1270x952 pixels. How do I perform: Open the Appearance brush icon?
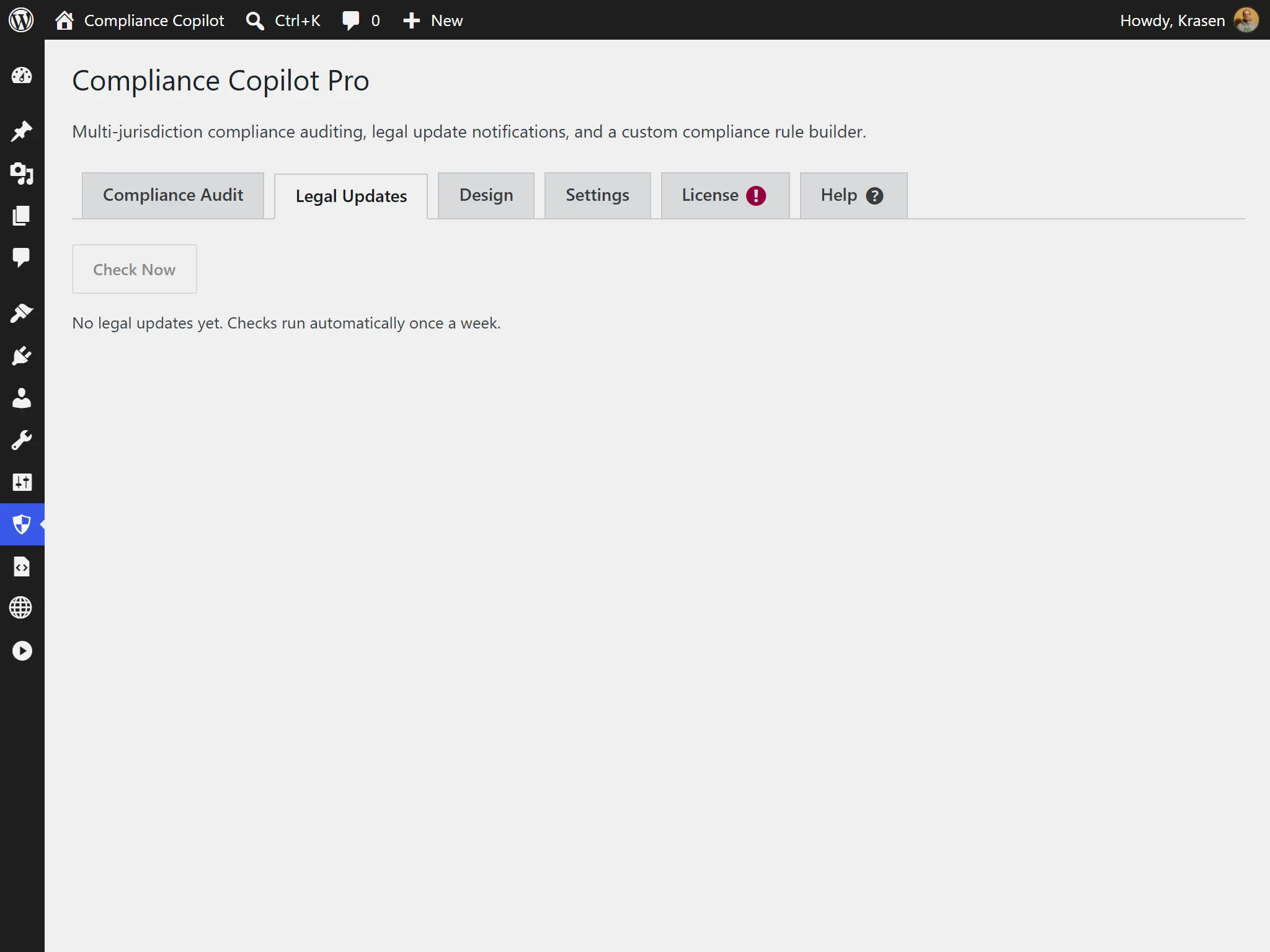(22, 313)
